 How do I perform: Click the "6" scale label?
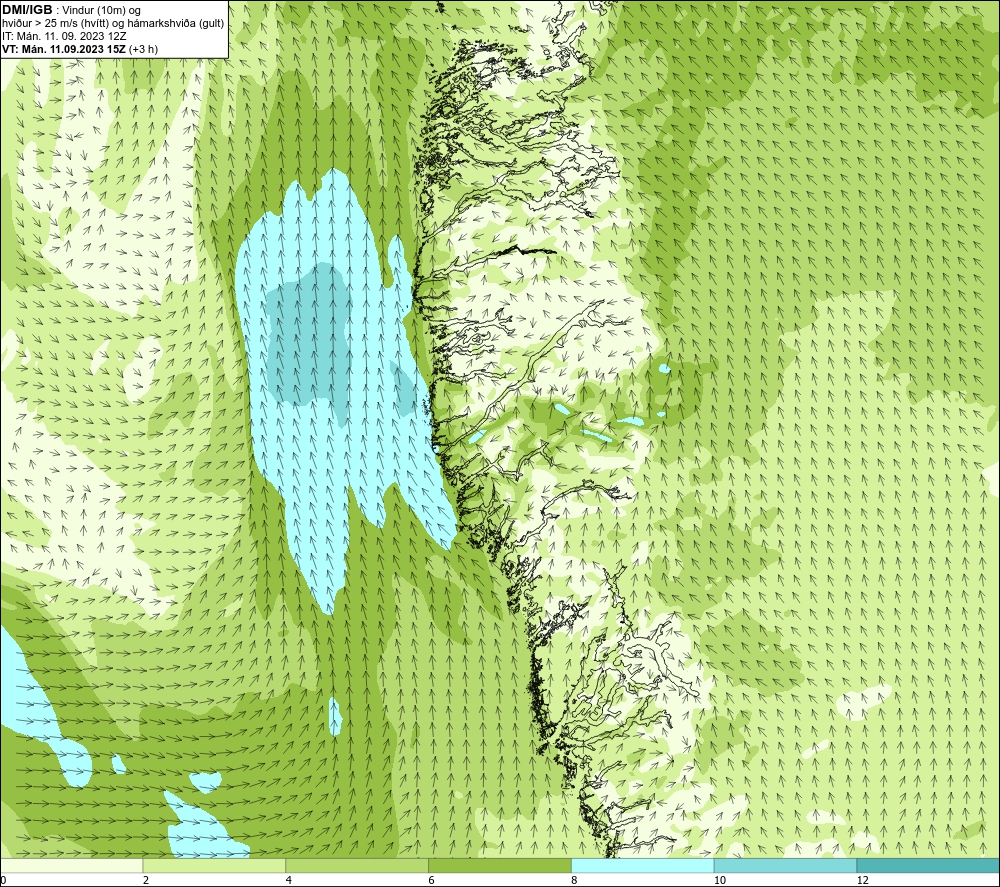[432, 880]
